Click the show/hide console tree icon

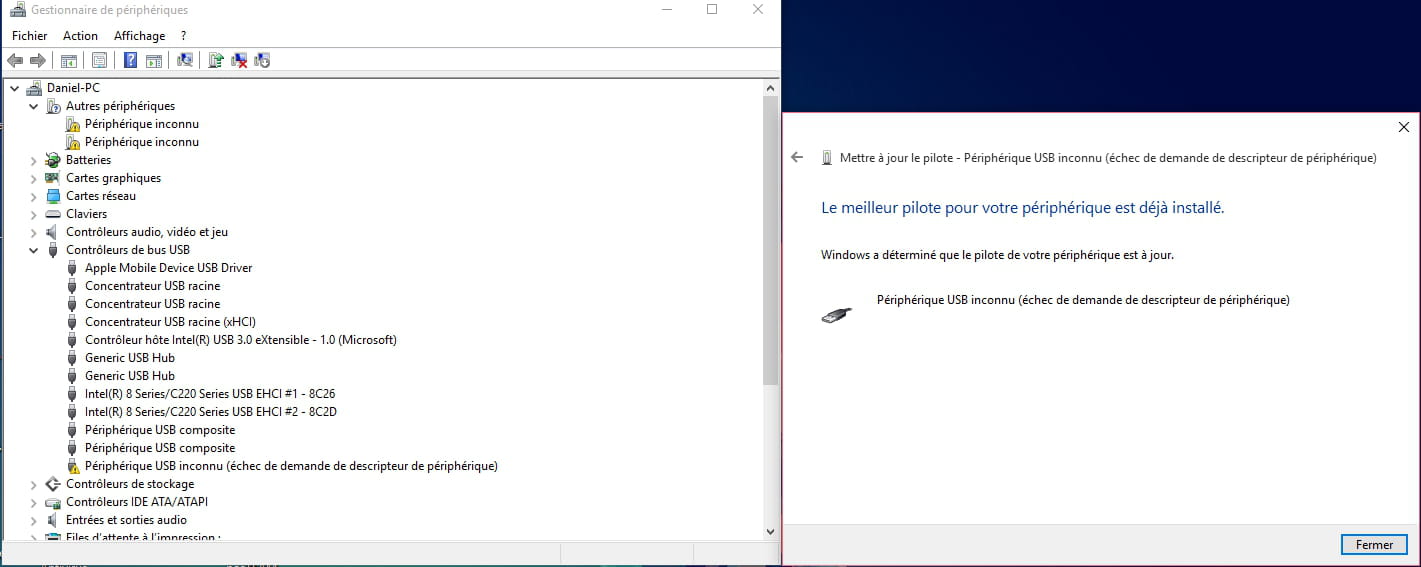(69, 60)
